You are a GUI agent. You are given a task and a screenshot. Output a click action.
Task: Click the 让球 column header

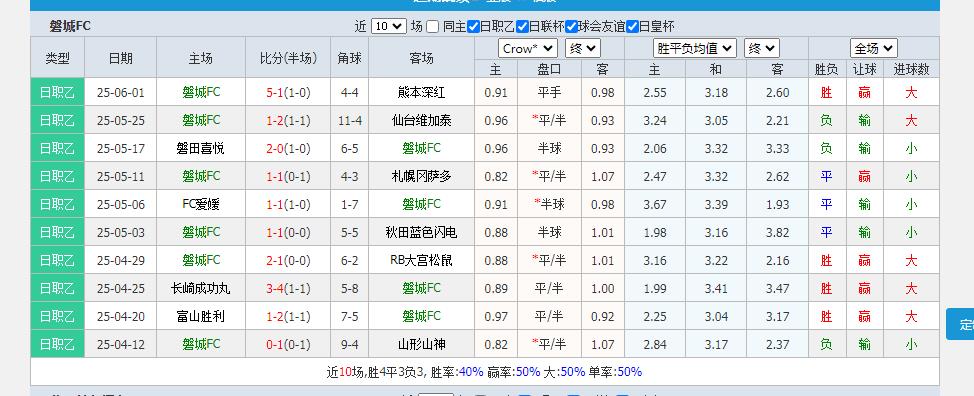865,69
